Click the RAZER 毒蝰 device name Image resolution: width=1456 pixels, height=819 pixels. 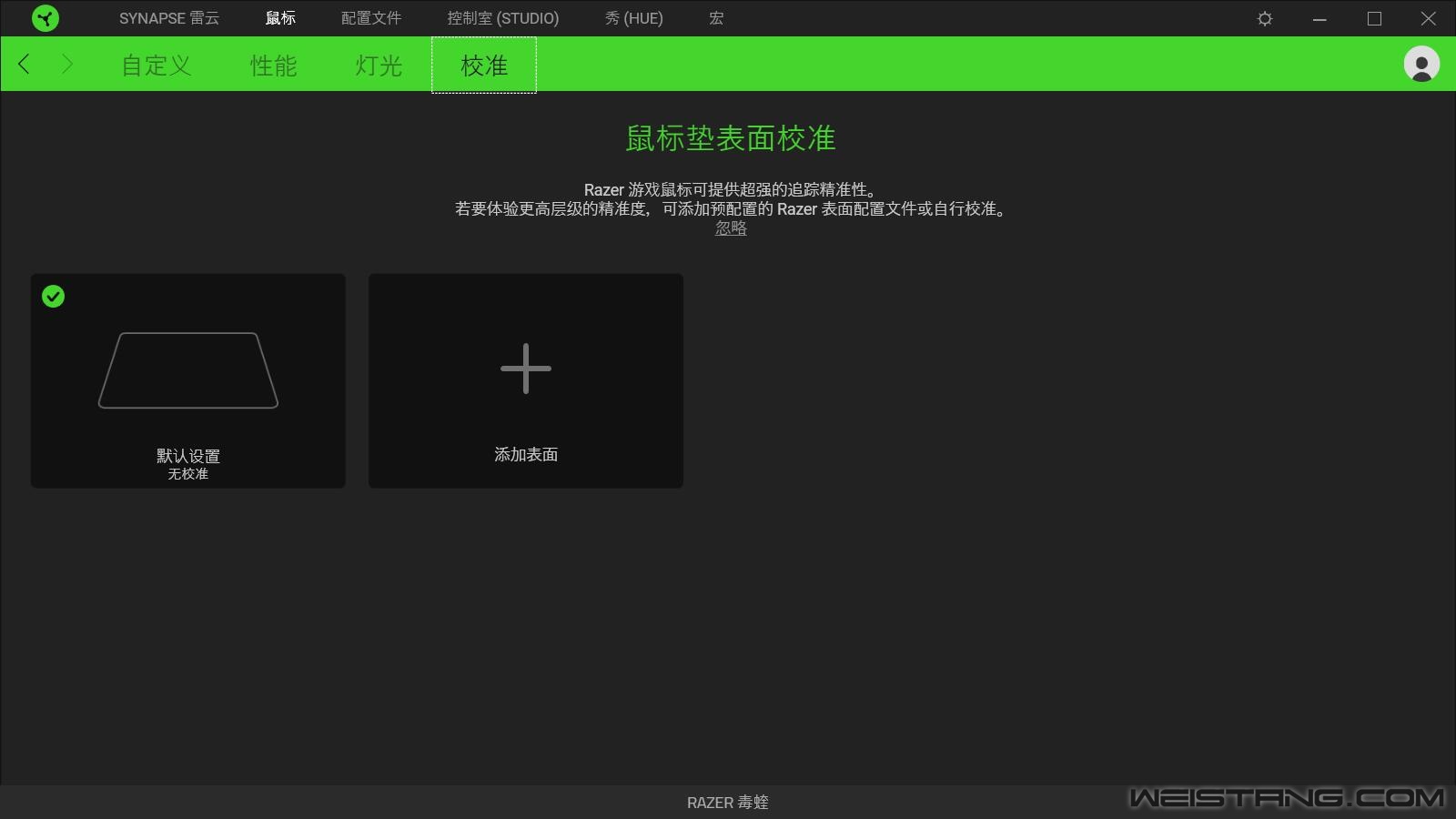pyautogui.click(x=728, y=803)
